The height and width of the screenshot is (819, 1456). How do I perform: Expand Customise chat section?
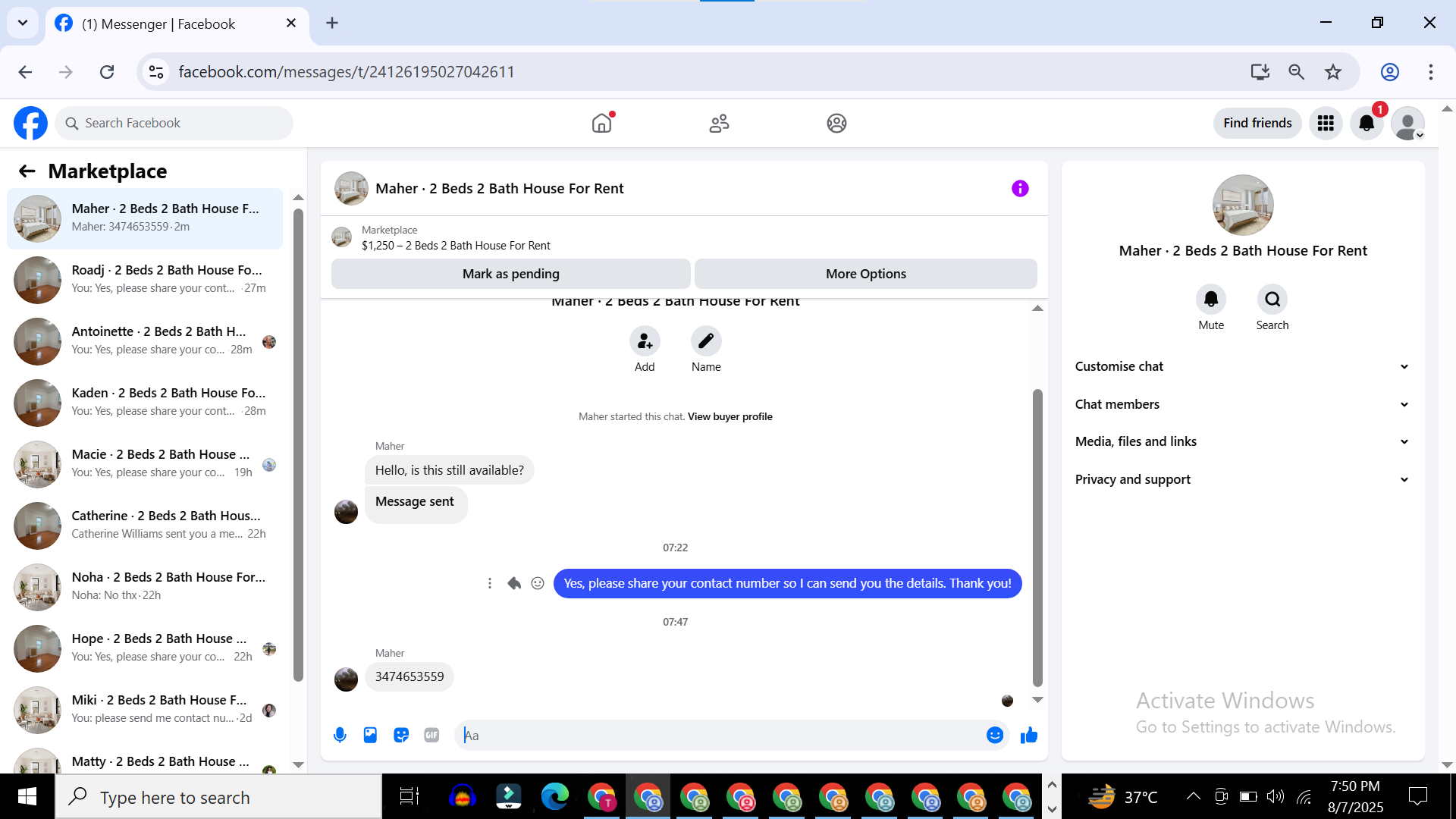pyautogui.click(x=1242, y=366)
